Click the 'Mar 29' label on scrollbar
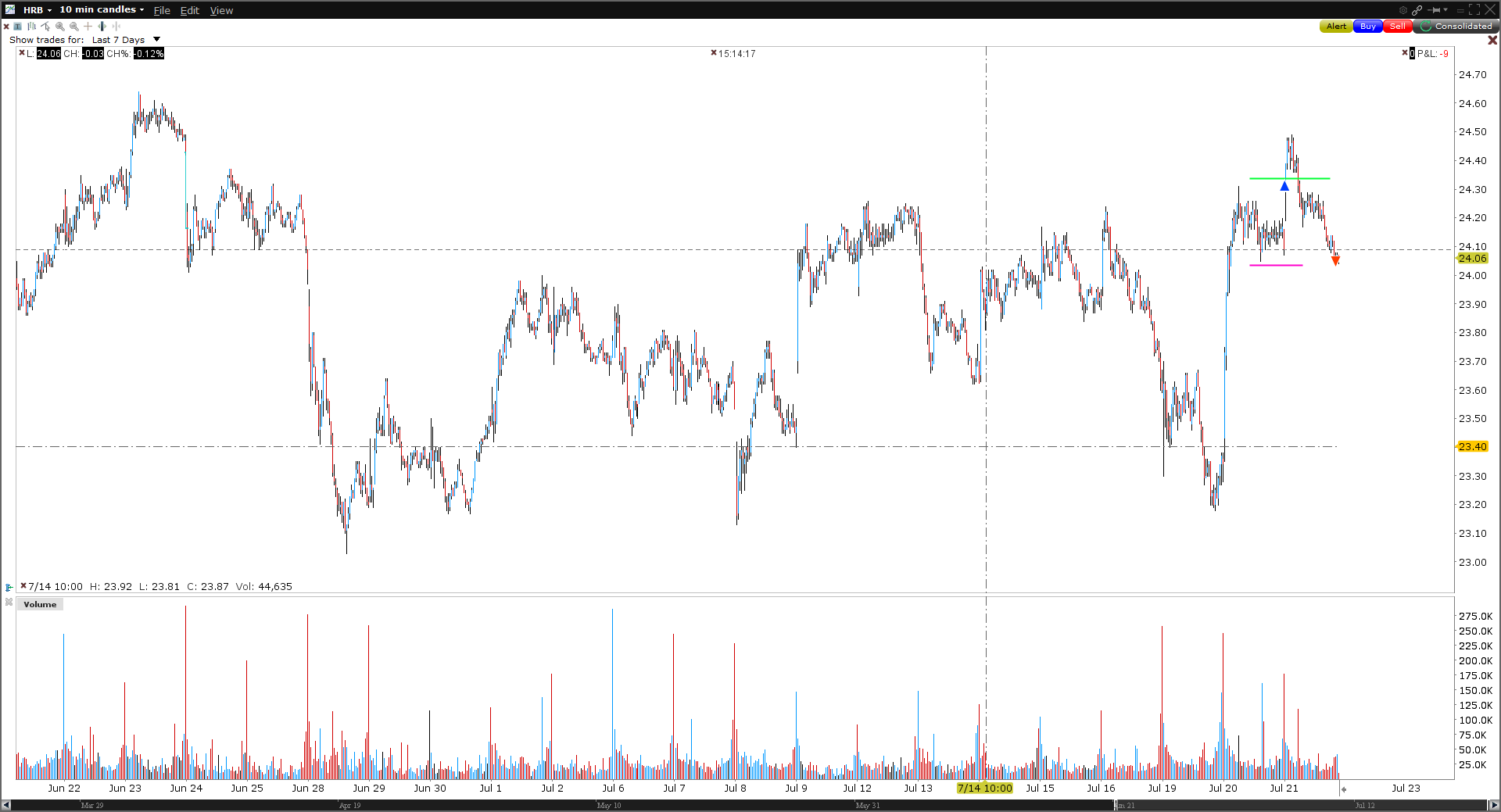 pos(92,805)
